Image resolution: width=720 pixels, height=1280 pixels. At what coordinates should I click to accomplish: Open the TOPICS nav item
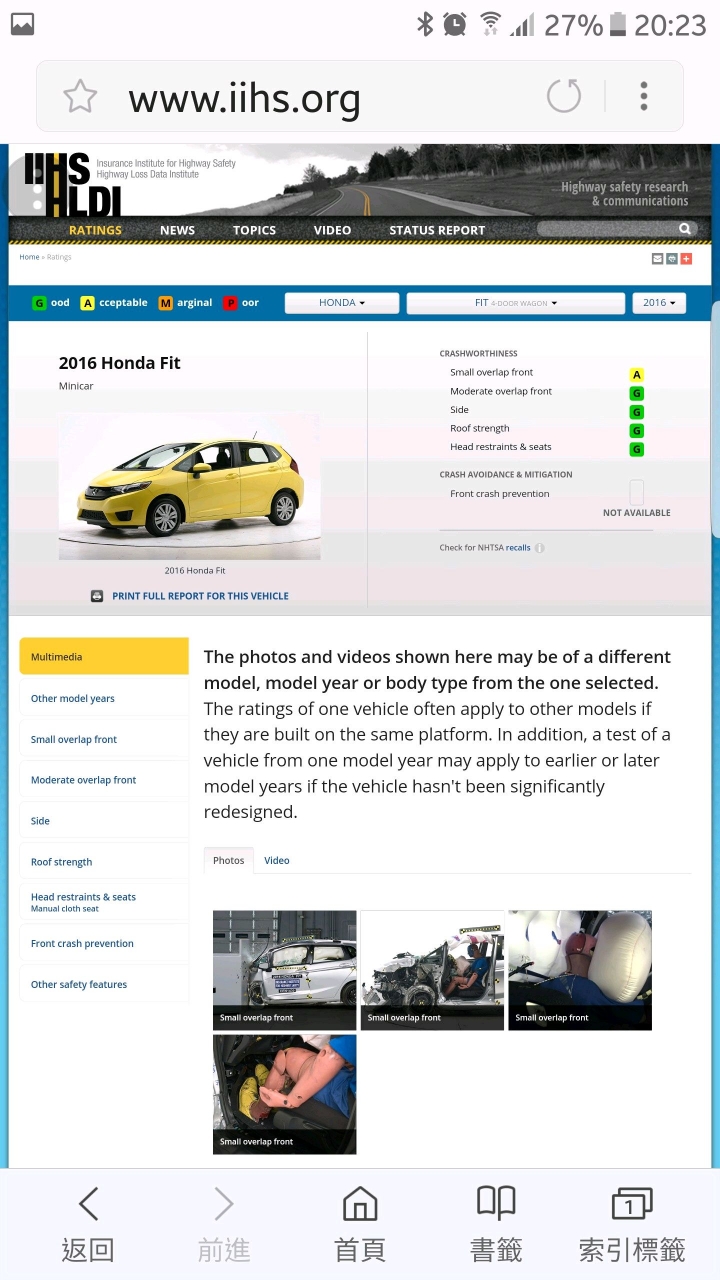click(x=254, y=230)
